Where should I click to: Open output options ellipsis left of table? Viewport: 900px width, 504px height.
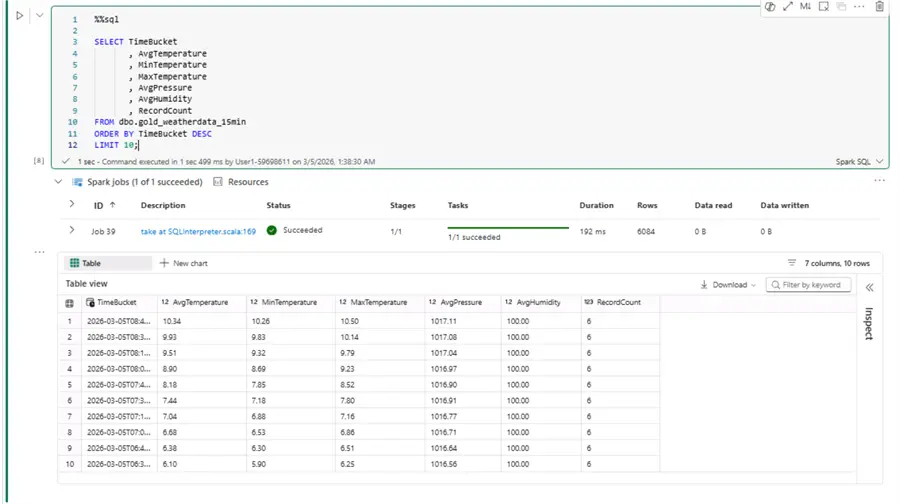pyautogui.click(x=39, y=252)
